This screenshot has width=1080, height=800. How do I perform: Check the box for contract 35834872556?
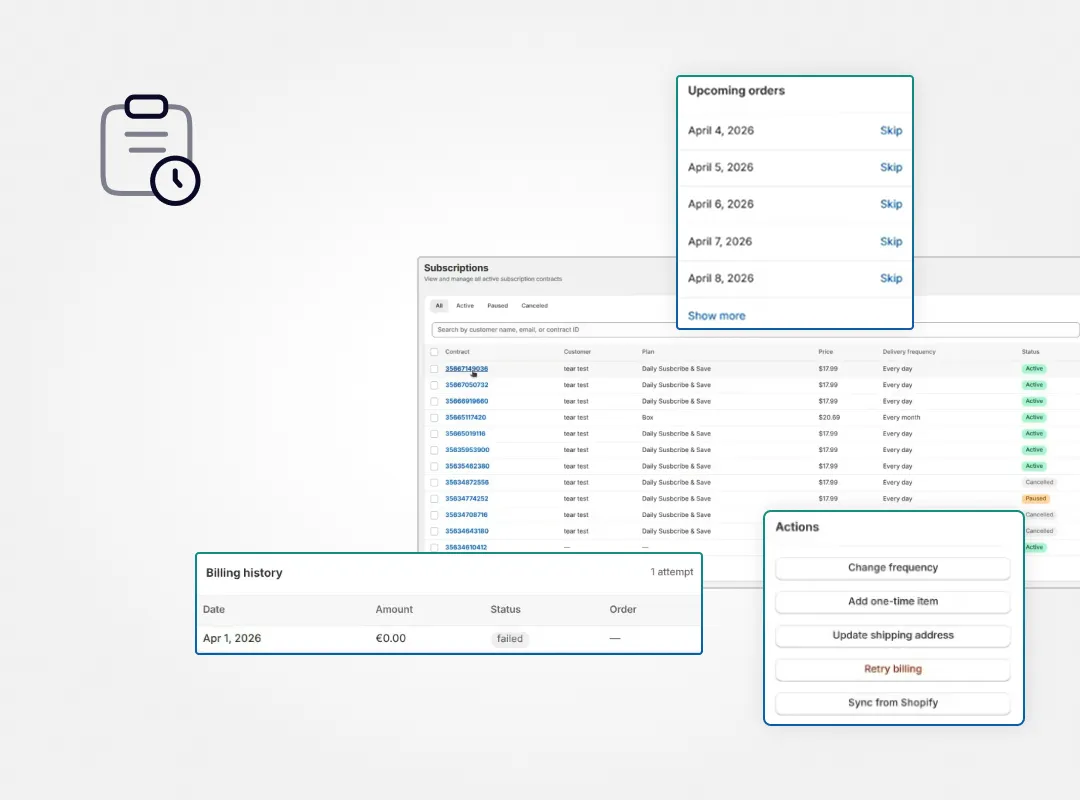pos(434,482)
